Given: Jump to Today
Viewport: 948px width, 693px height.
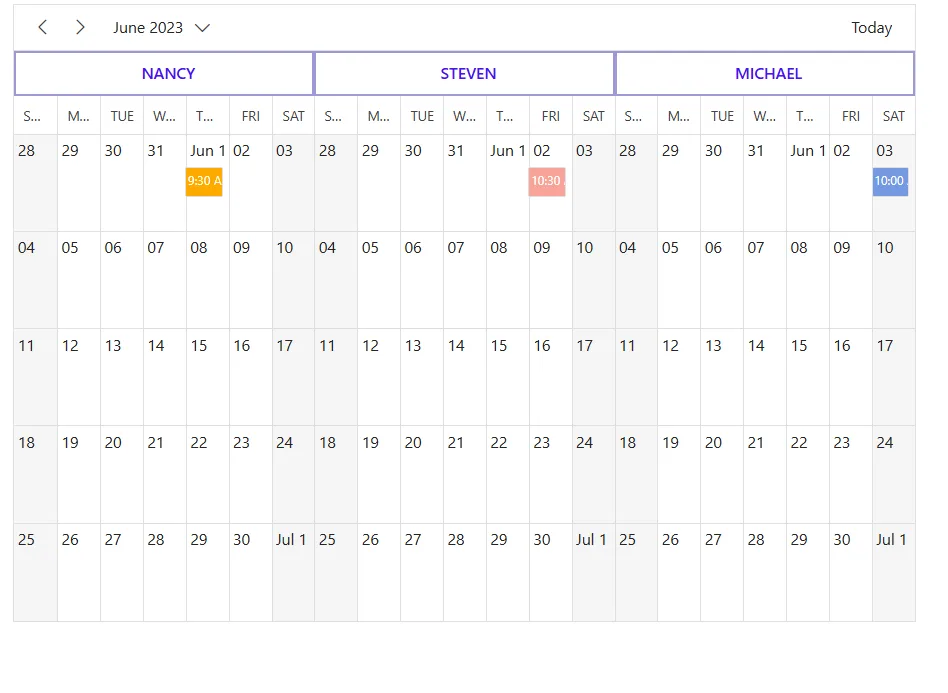Looking at the screenshot, I should point(871,28).
